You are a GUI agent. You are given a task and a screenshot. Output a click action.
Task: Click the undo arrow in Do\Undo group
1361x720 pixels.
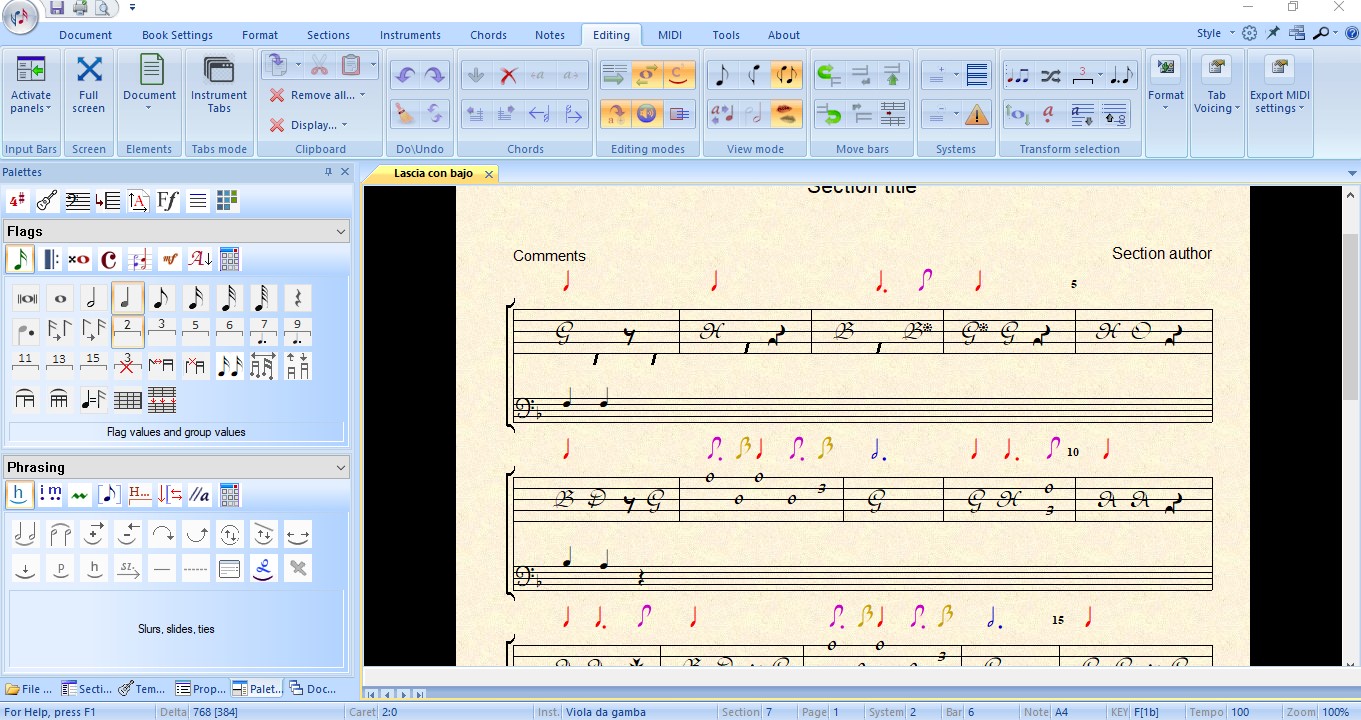pyautogui.click(x=405, y=75)
